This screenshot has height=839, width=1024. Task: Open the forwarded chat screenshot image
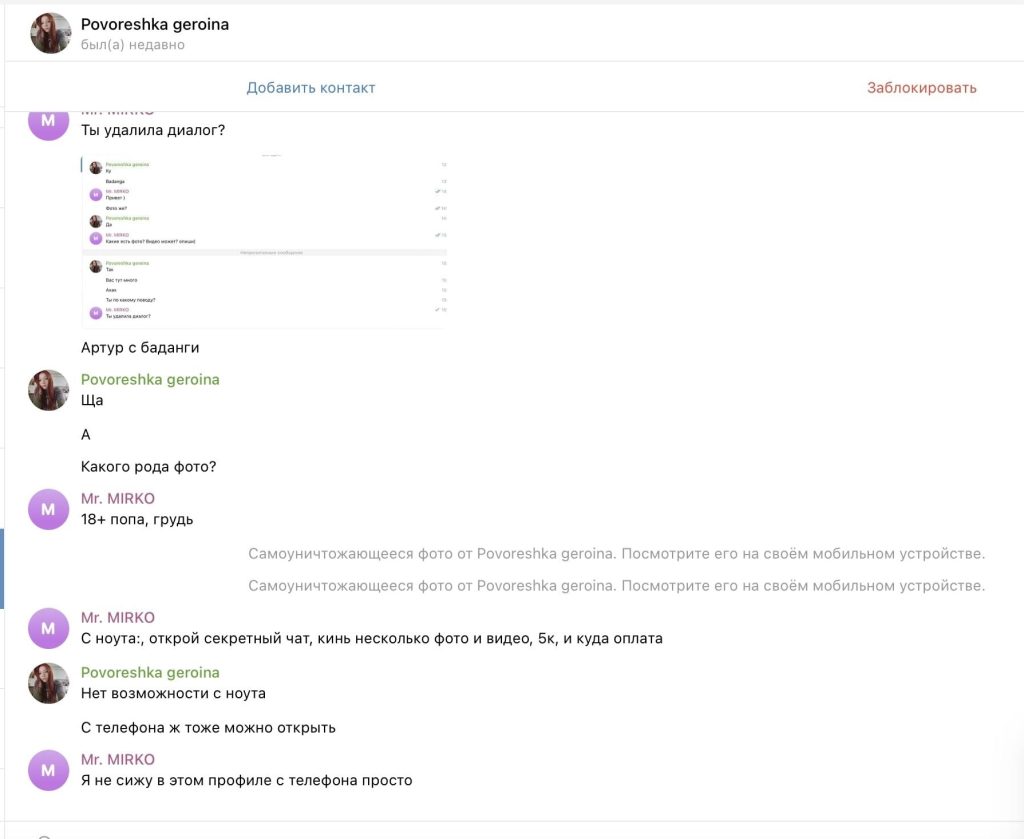click(264, 241)
